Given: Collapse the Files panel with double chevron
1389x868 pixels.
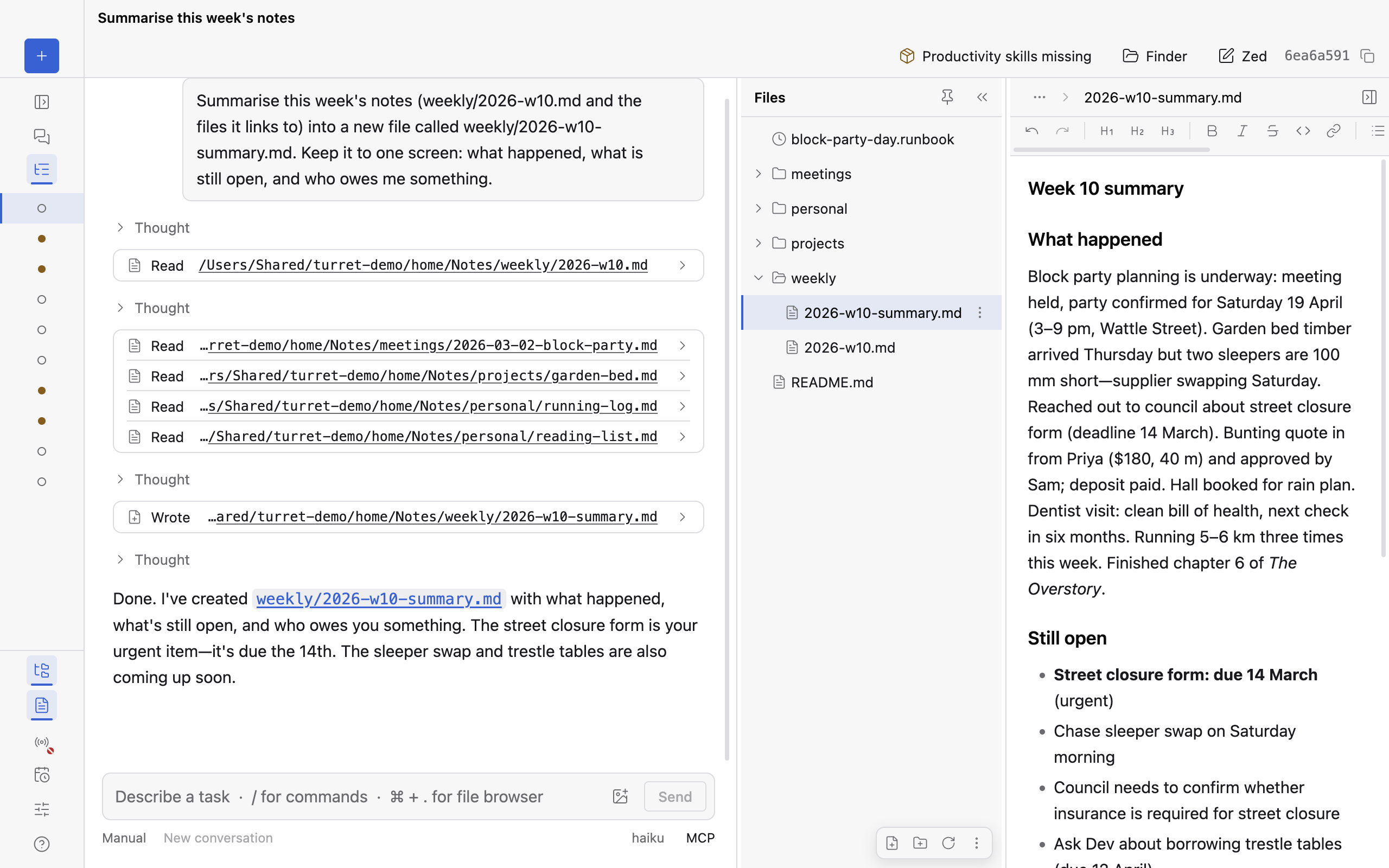Looking at the screenshot, I should click(982, 98).
